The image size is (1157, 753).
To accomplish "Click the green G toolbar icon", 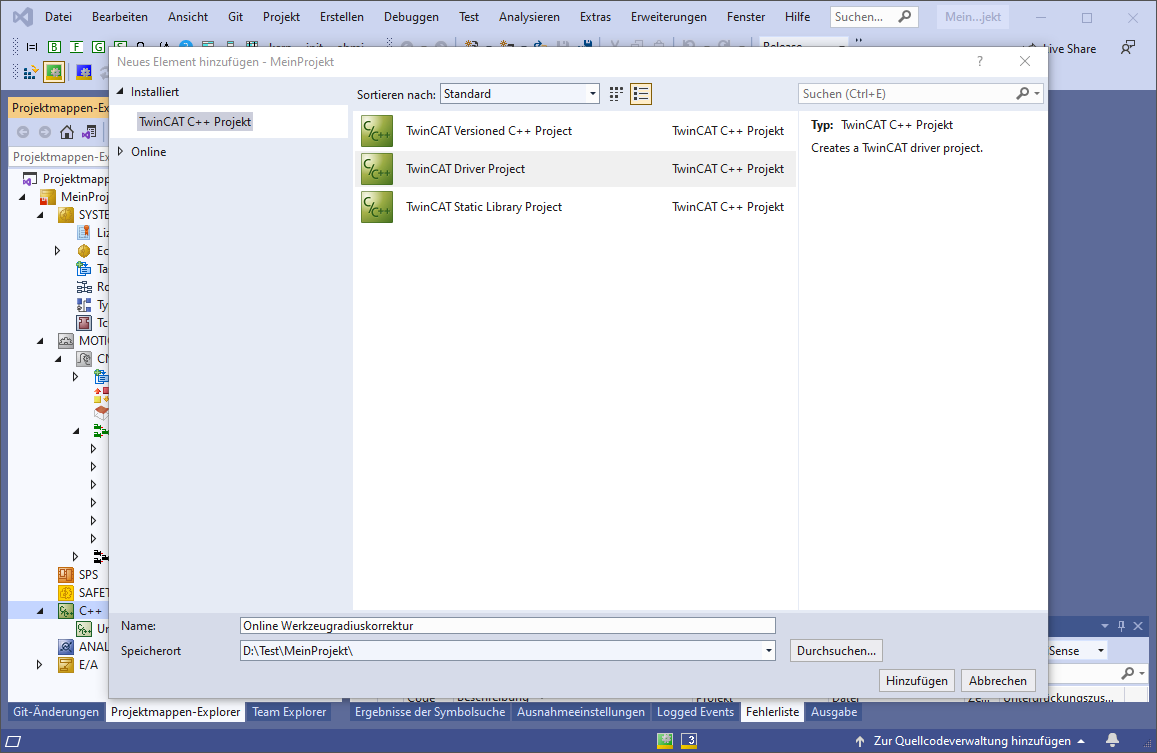I will pyautogui.click(x=98, y=47).
